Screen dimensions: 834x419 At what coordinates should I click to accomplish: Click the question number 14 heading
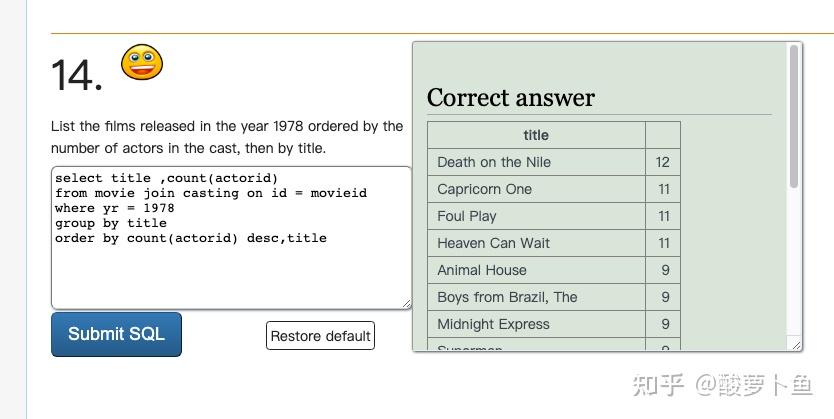pyautogui.click(x=77, y=76)
